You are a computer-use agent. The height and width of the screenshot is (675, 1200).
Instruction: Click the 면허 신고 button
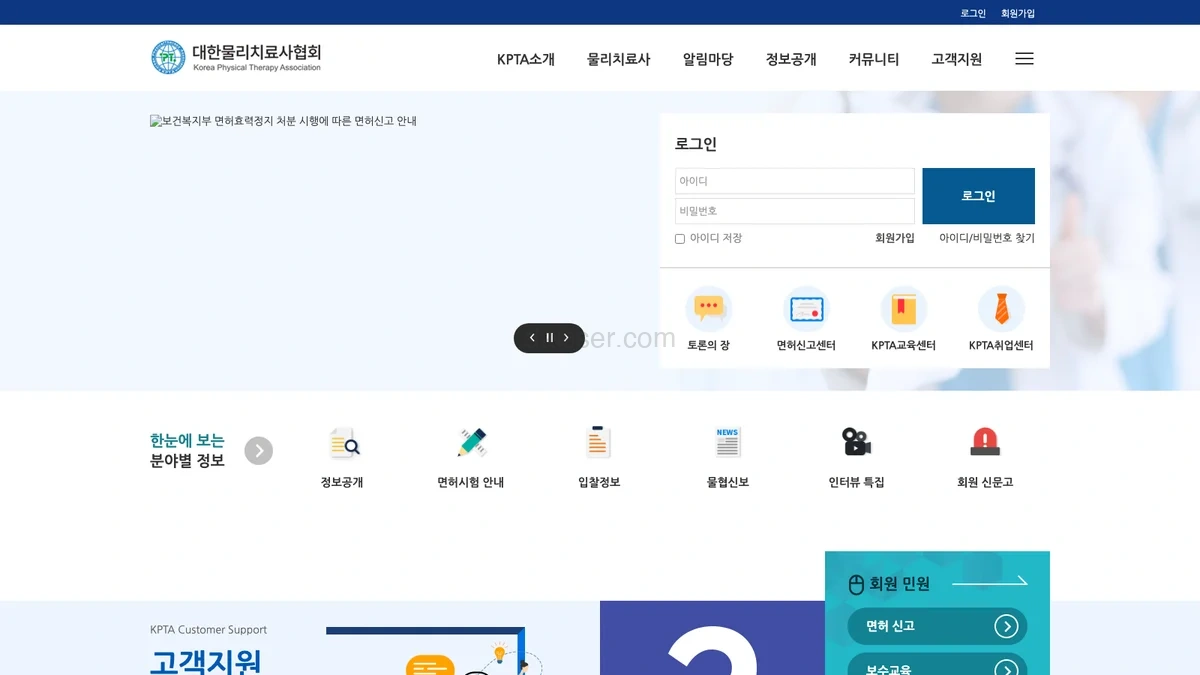coord(937,626)
